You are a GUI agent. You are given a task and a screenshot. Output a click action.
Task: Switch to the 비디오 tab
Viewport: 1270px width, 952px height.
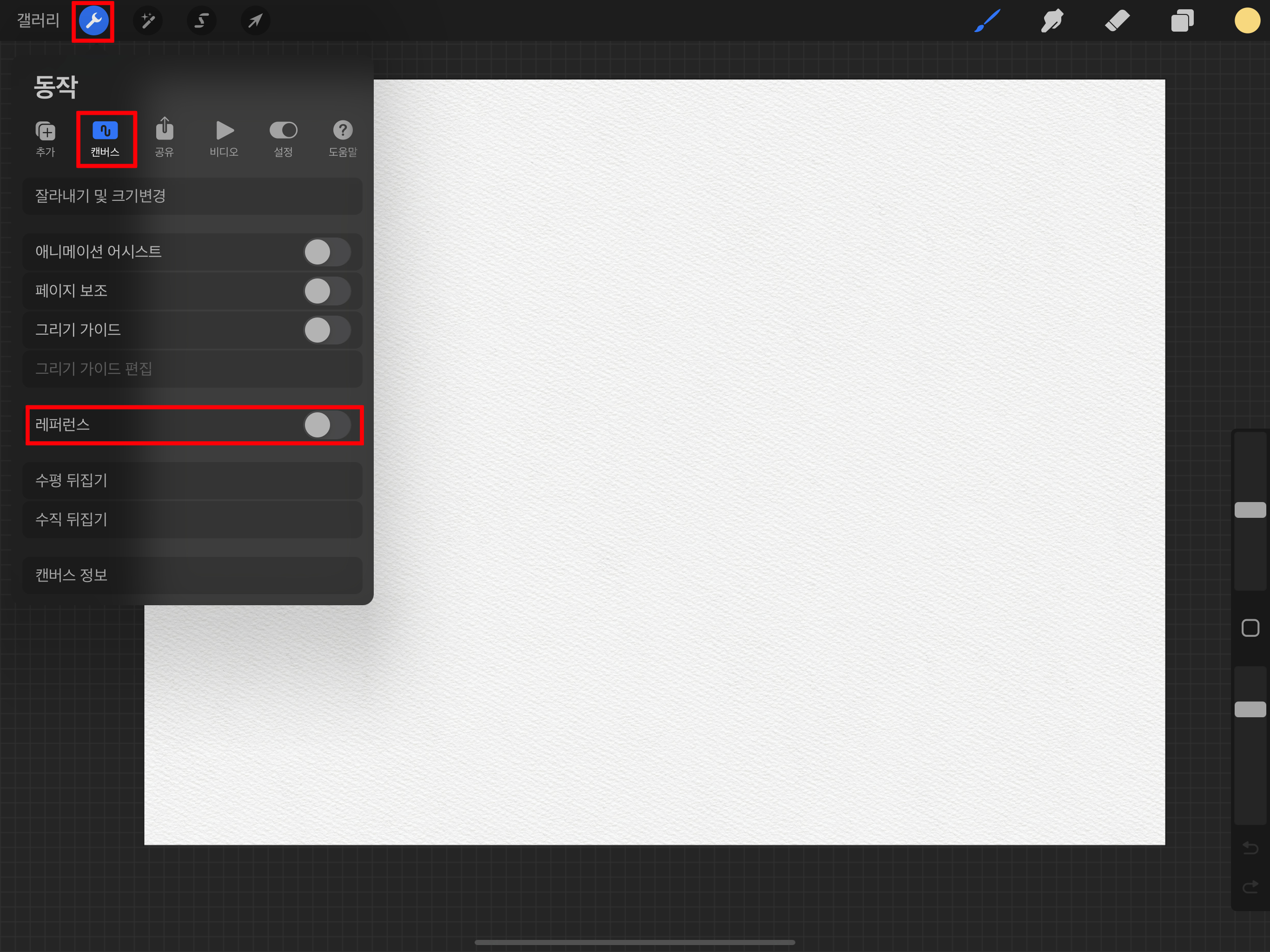click(224, 139)
